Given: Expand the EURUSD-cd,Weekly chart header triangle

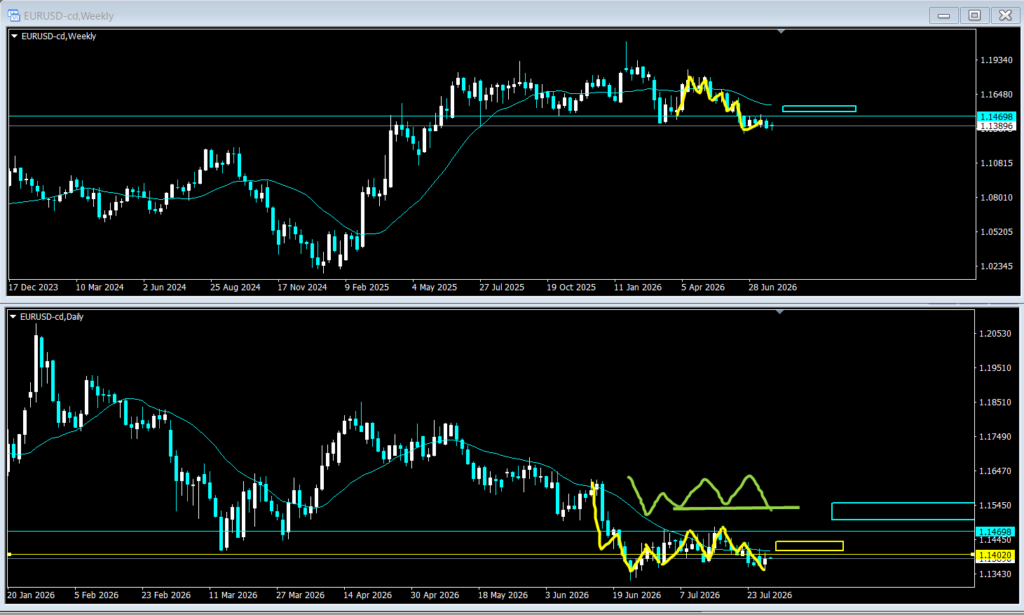Looking at the screenshot, I should click(14, 37).
